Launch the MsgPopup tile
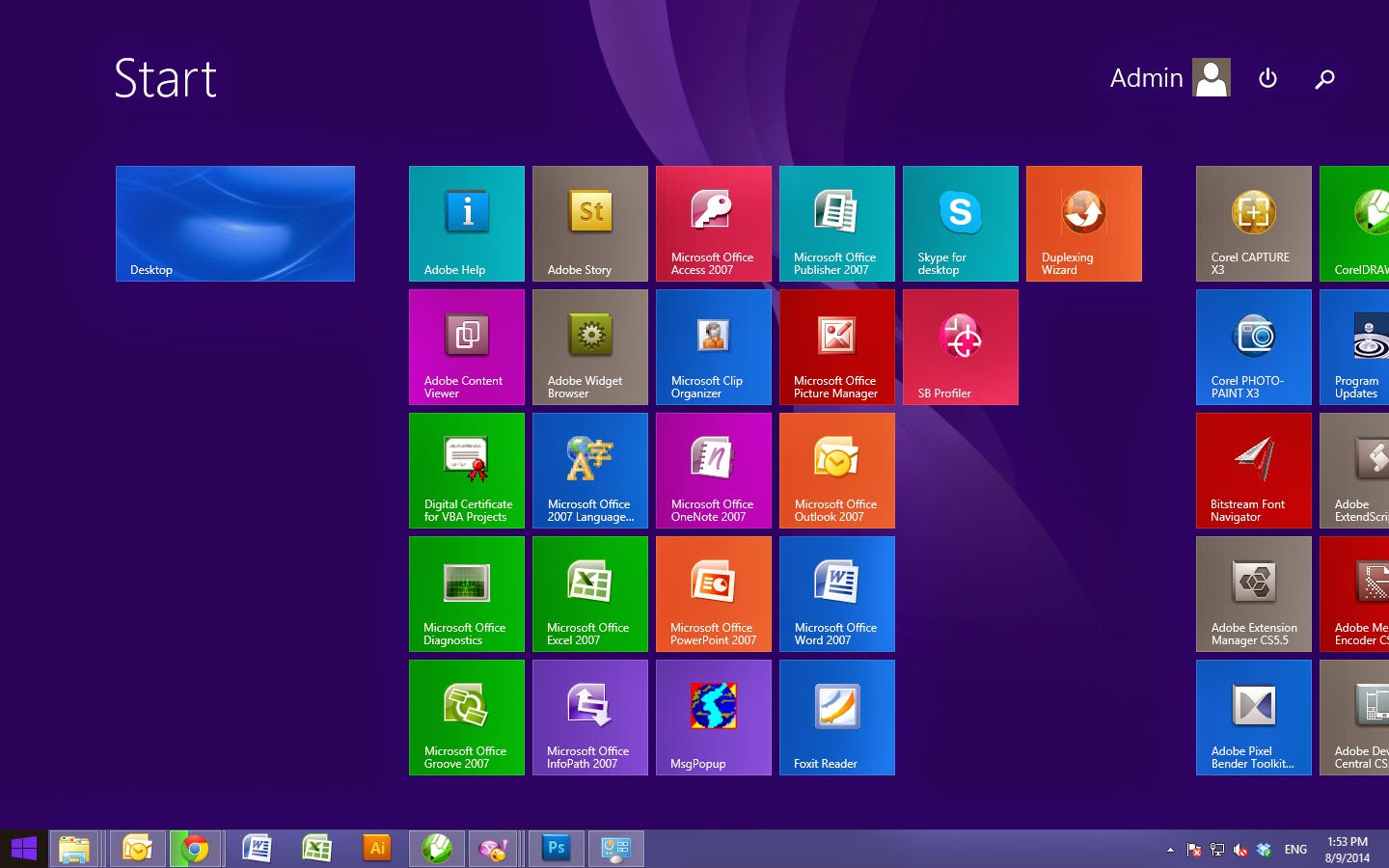The image size is (1389, 868). point(714,718)
